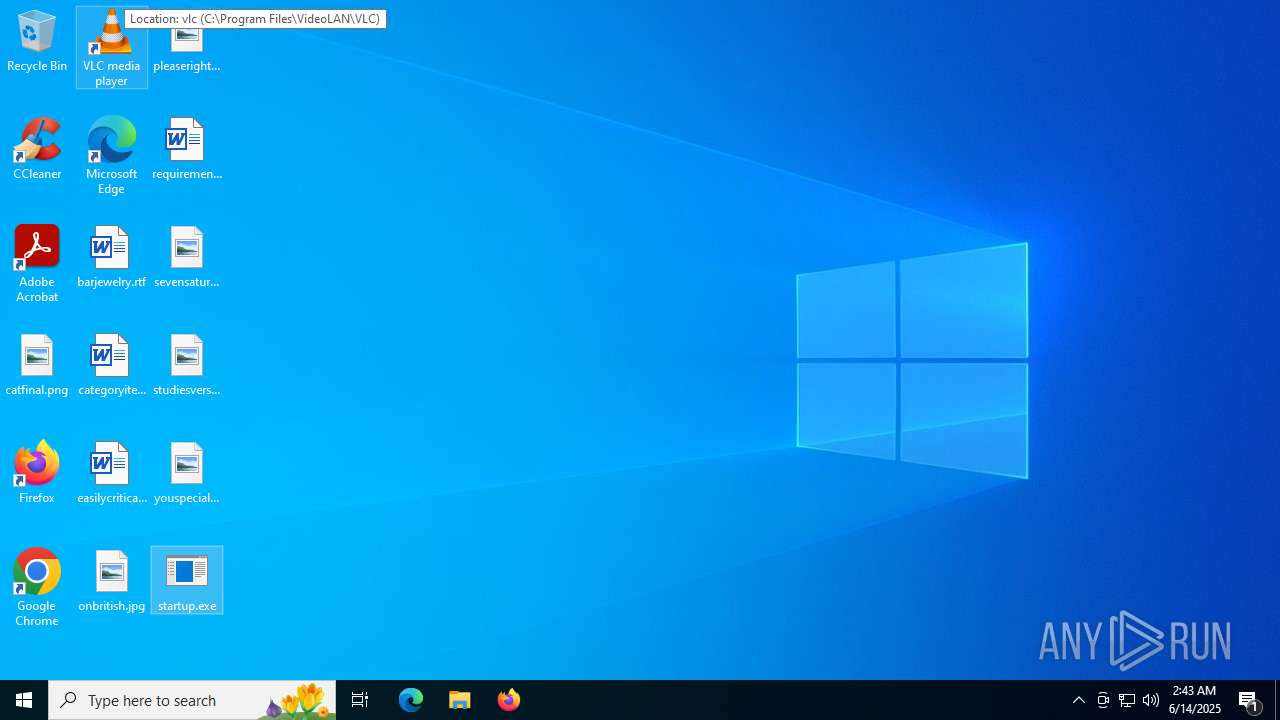Select the Adobe Acrobat desktop shortcut
The height and width of the screenshot is (720, 1280).
point(37,264)
